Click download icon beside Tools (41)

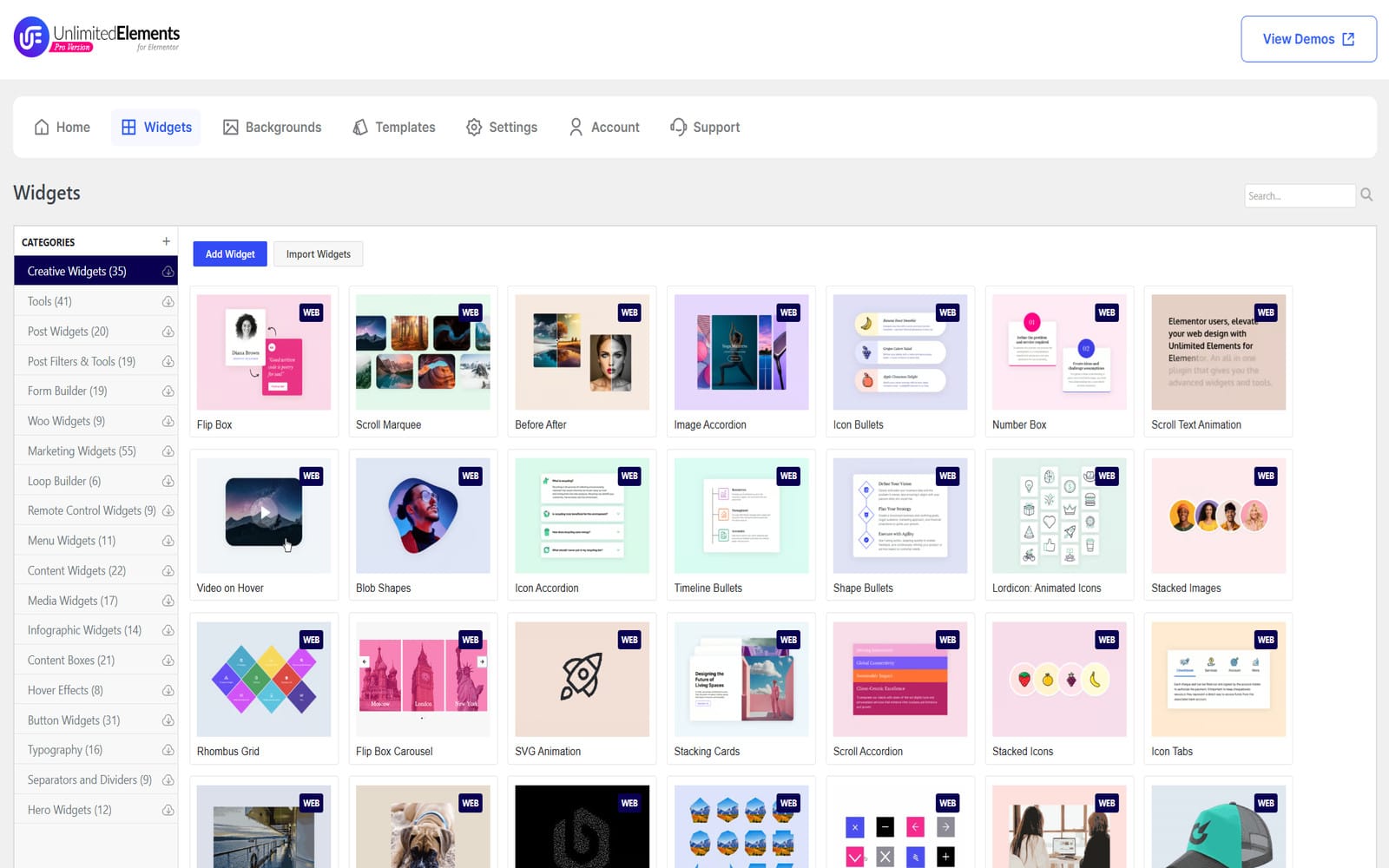click(x=168, y=301)
